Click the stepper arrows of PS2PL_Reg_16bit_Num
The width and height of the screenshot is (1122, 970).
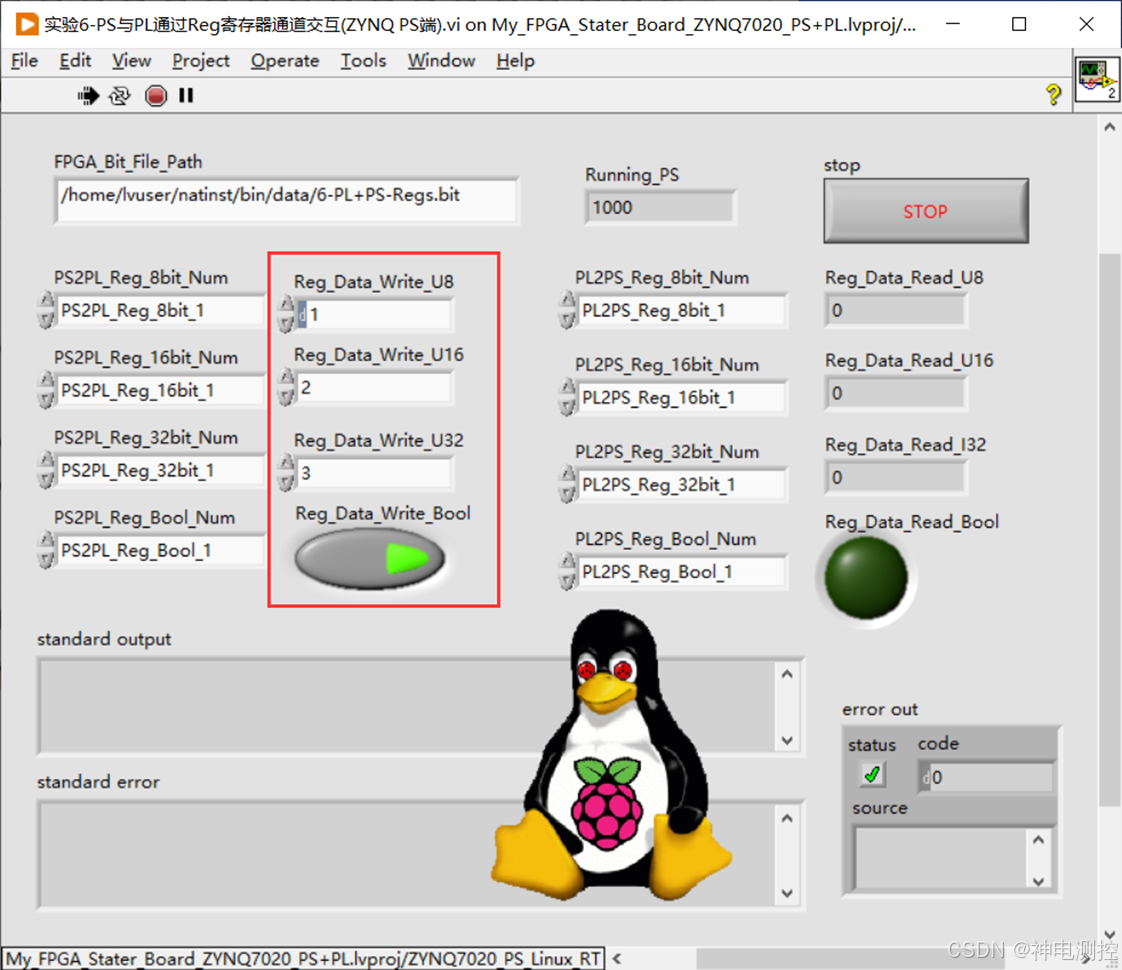click(x=46, y=390)
